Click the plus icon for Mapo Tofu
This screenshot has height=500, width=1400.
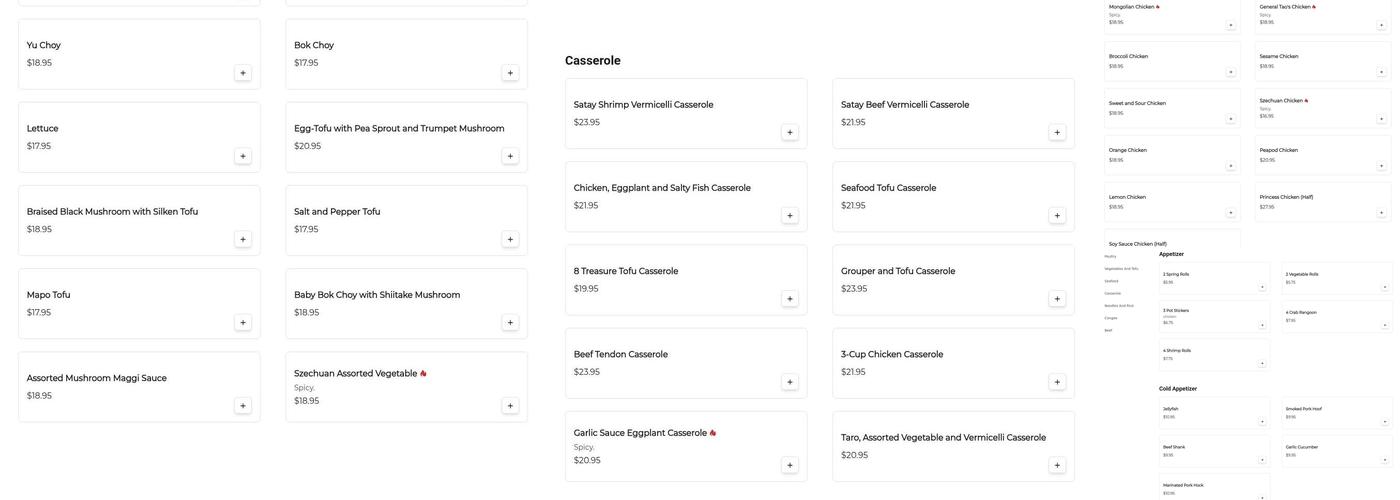click(x=243, y=323)
